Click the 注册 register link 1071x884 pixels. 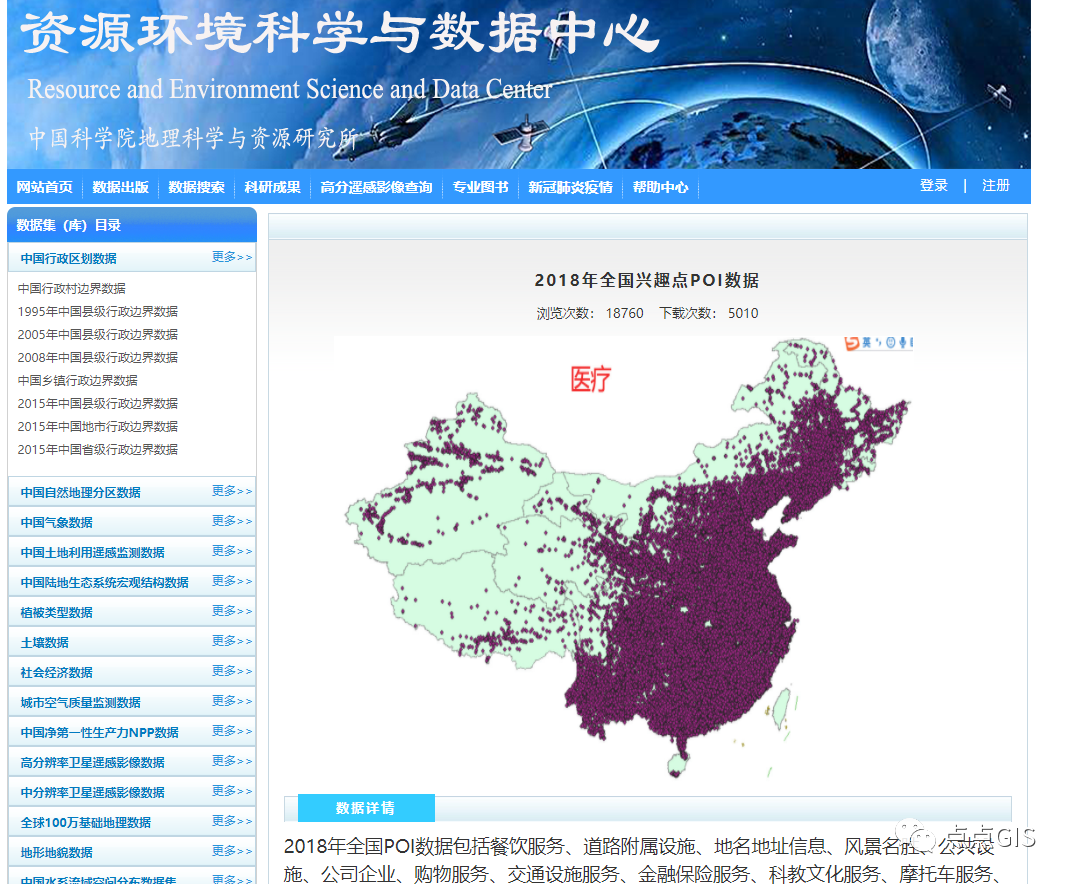[x=996, y=186]
